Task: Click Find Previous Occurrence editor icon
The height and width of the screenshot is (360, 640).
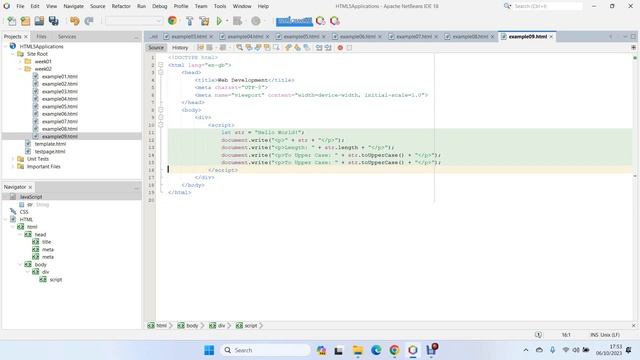Action: pyautogui.click(x=249, y=48)
